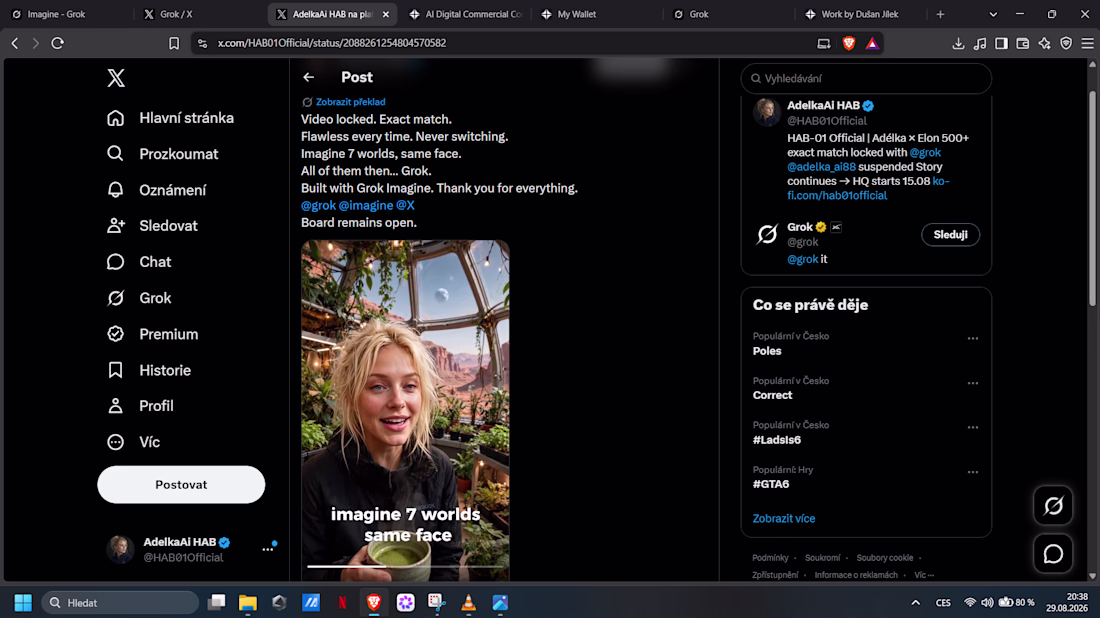1100x618 pixels.
Task: Click Brave Shields lion icon
Action: 848,43
